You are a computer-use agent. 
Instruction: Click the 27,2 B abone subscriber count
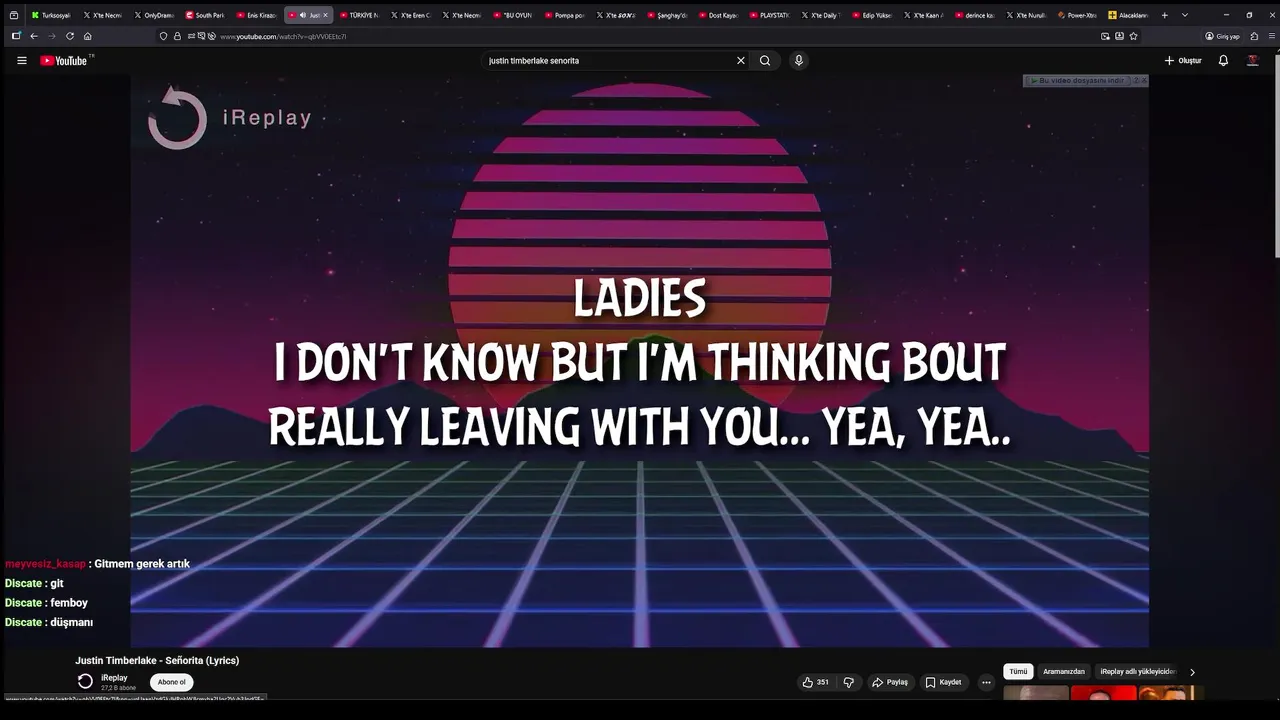118,688
